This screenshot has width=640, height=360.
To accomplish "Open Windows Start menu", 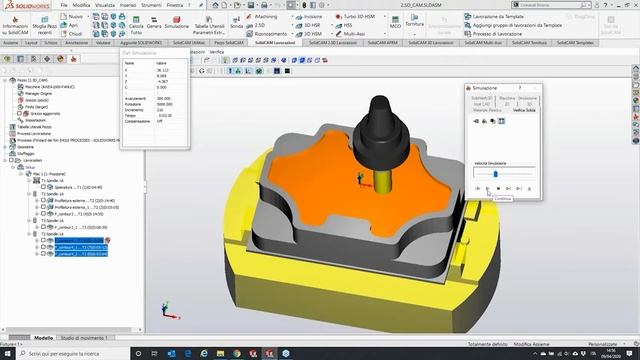I will (x=8, y=353).
